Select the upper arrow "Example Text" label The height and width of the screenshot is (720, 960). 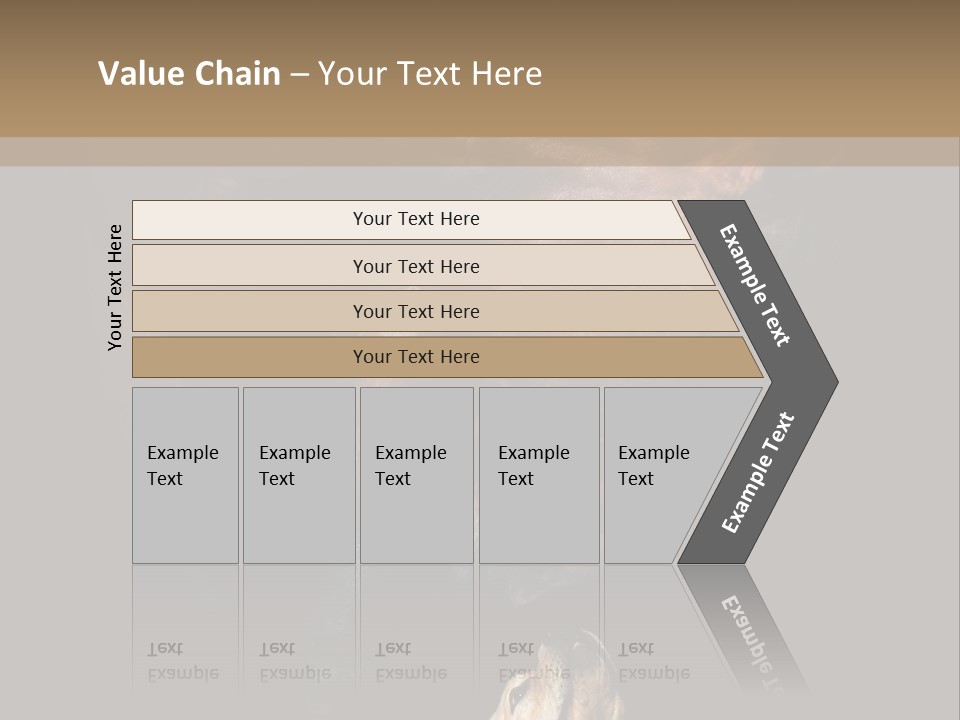[755, 285]
